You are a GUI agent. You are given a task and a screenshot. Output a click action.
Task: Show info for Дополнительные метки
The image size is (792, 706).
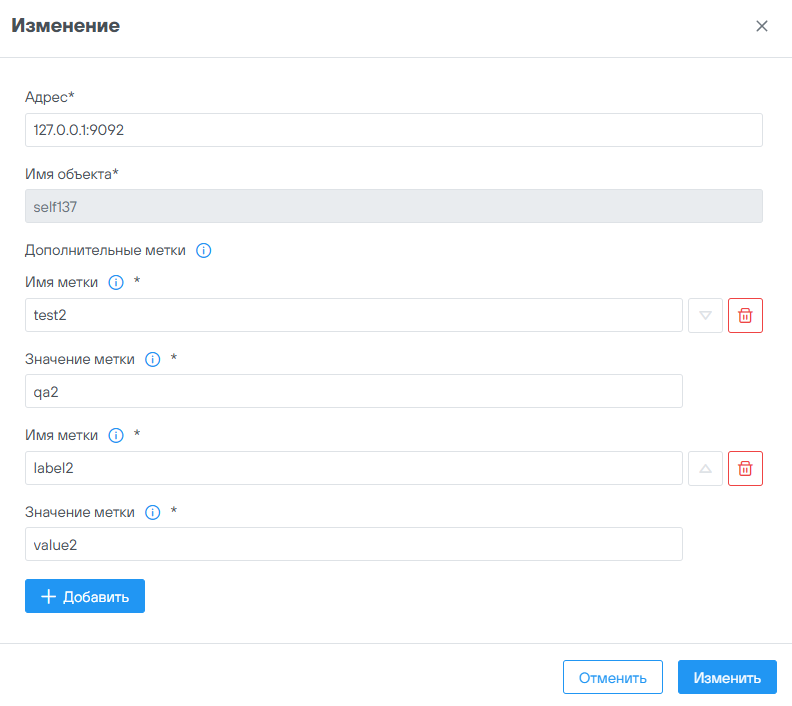point(204,250)
